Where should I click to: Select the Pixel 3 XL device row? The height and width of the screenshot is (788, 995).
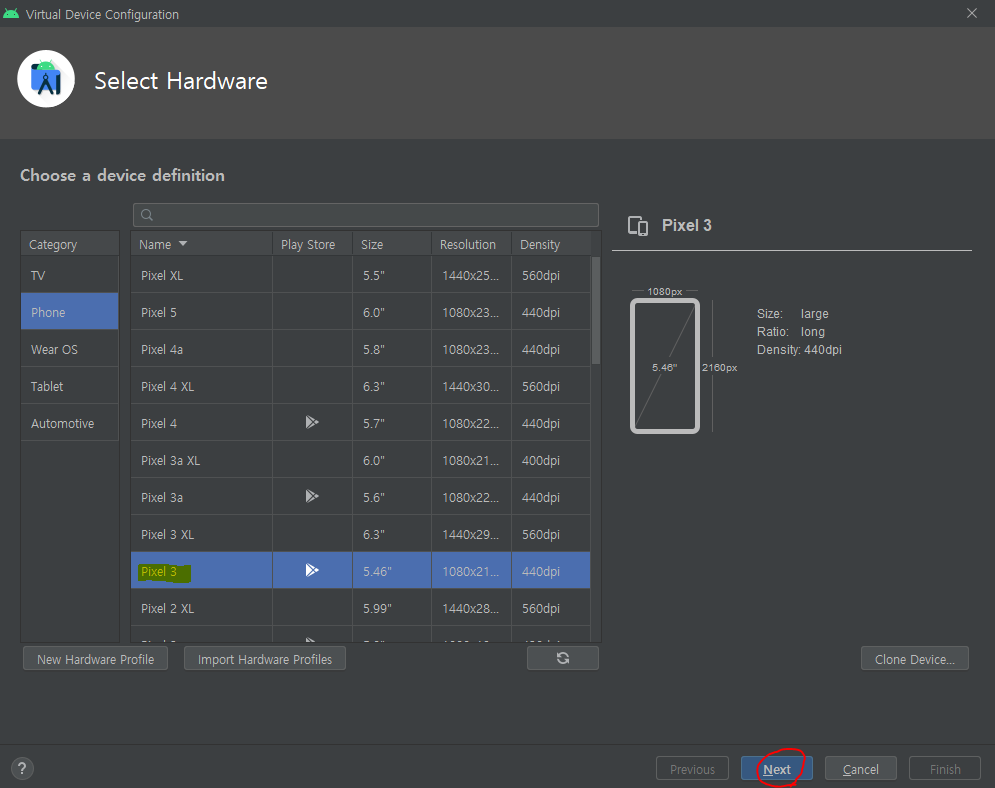[x=360, y=534]
